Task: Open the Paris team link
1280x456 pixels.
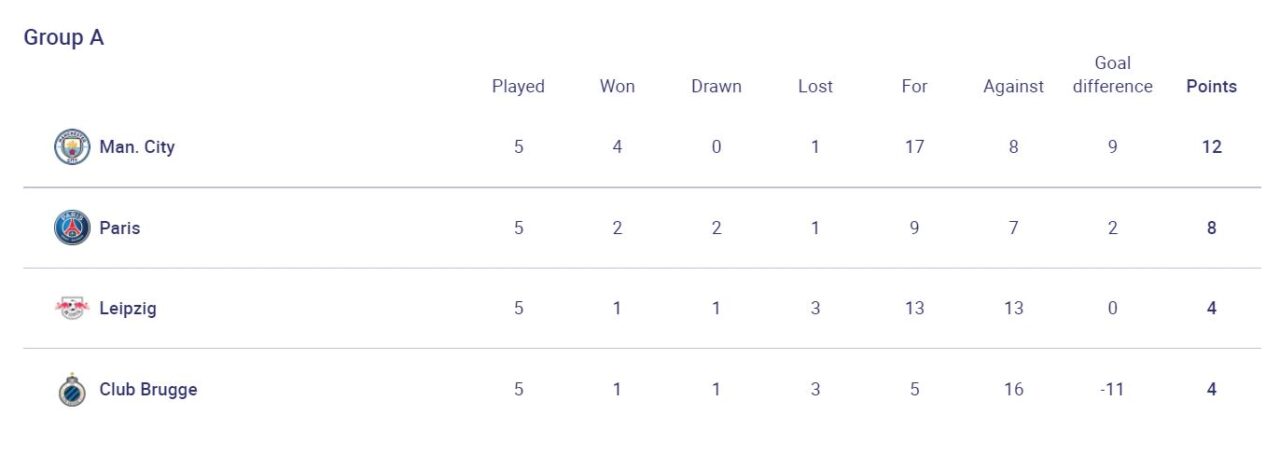Action: pos(120,228)
